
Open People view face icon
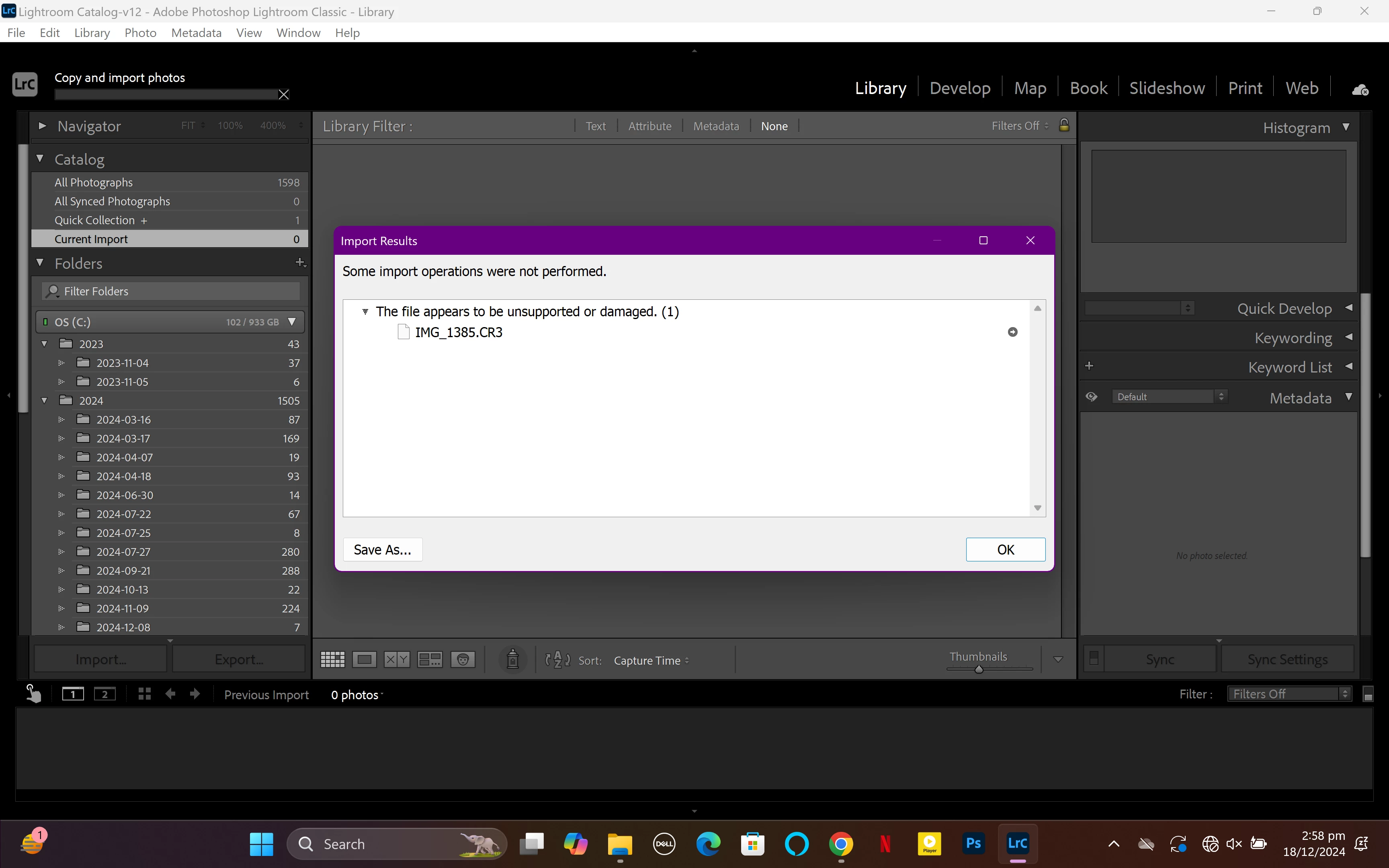(463, 659)
